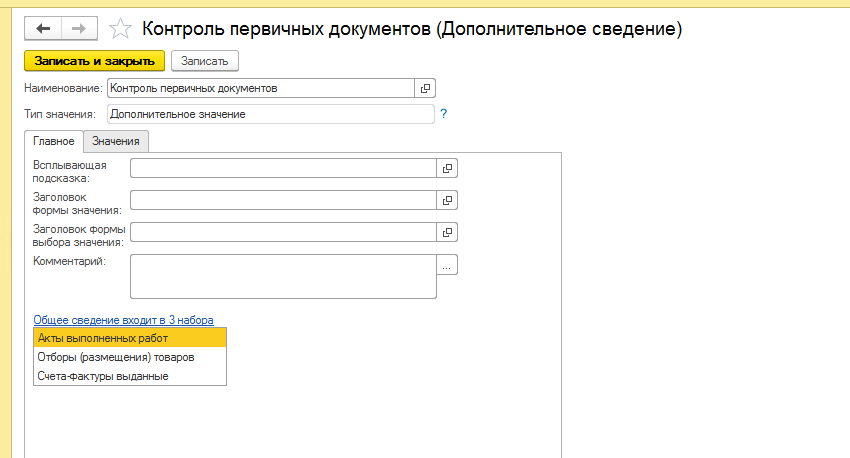The width and height of the screenshot is (850, 458).
Task: Click the Тип значения field
Action: [271, 114]
